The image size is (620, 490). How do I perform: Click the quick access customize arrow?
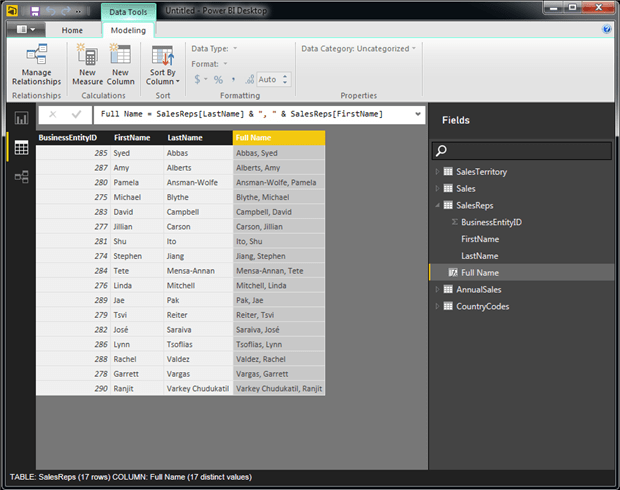pyautogui.click(x=78, y=11)
